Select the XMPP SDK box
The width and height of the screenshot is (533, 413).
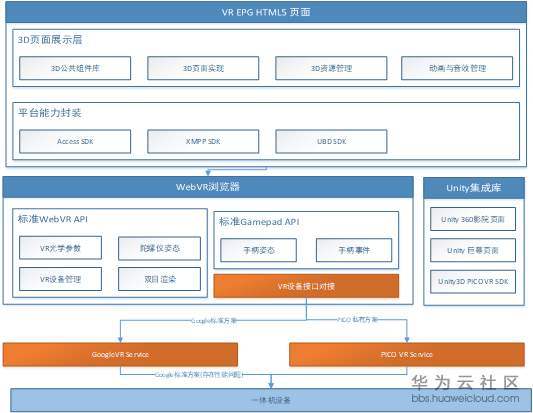coord(203,141)
